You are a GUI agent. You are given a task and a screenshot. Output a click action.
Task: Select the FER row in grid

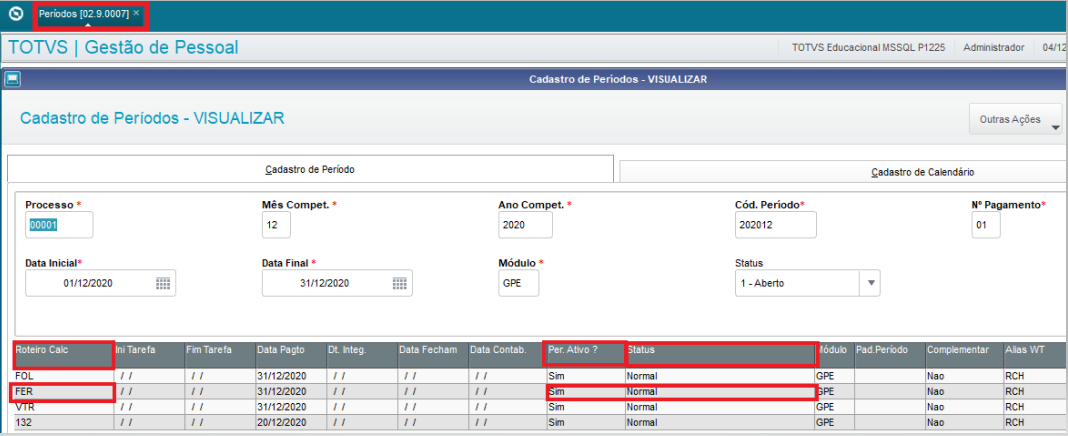(x=539, y=392)
